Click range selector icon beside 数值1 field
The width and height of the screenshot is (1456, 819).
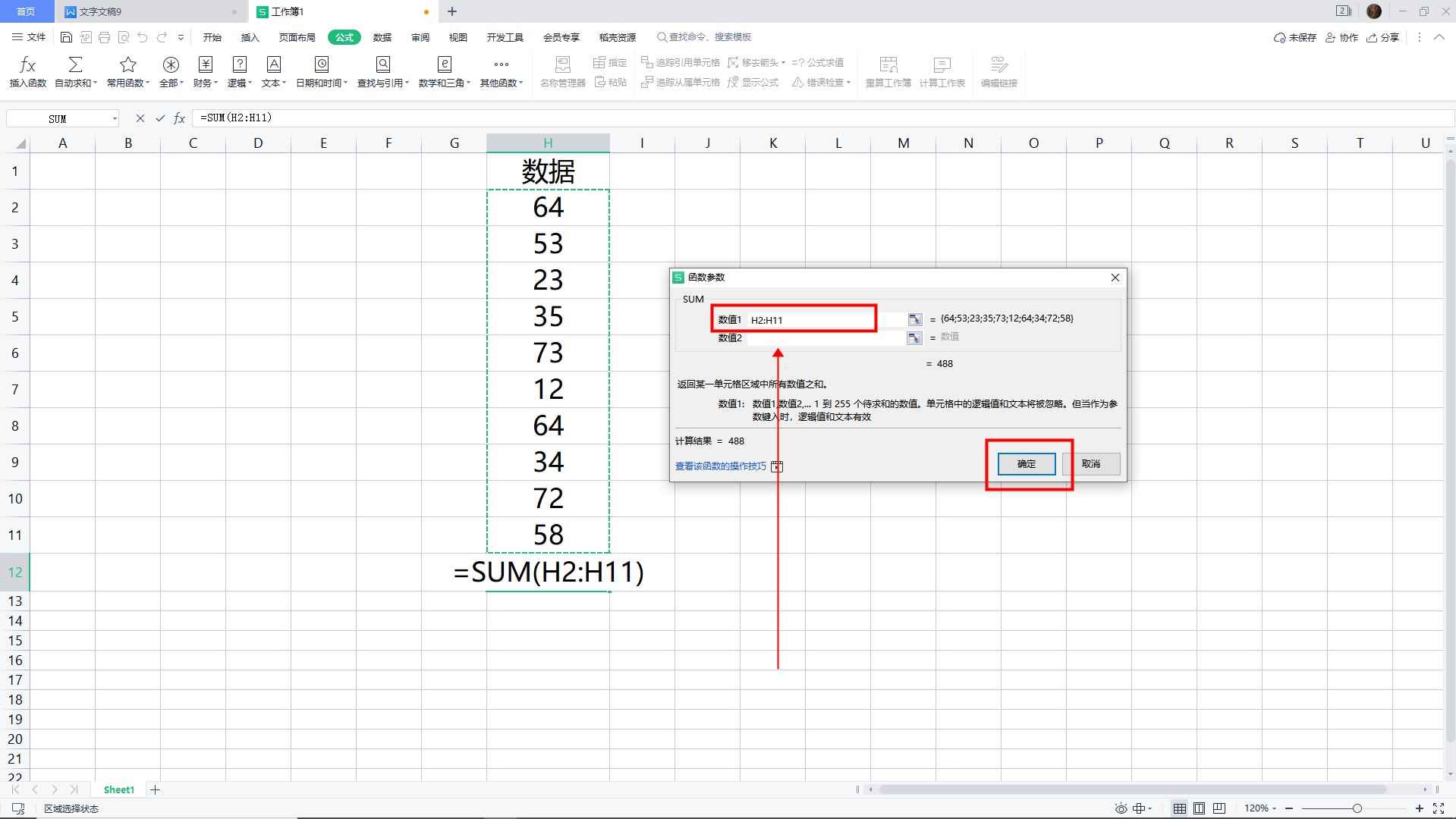pyautogui.click(x=914, y=320)
